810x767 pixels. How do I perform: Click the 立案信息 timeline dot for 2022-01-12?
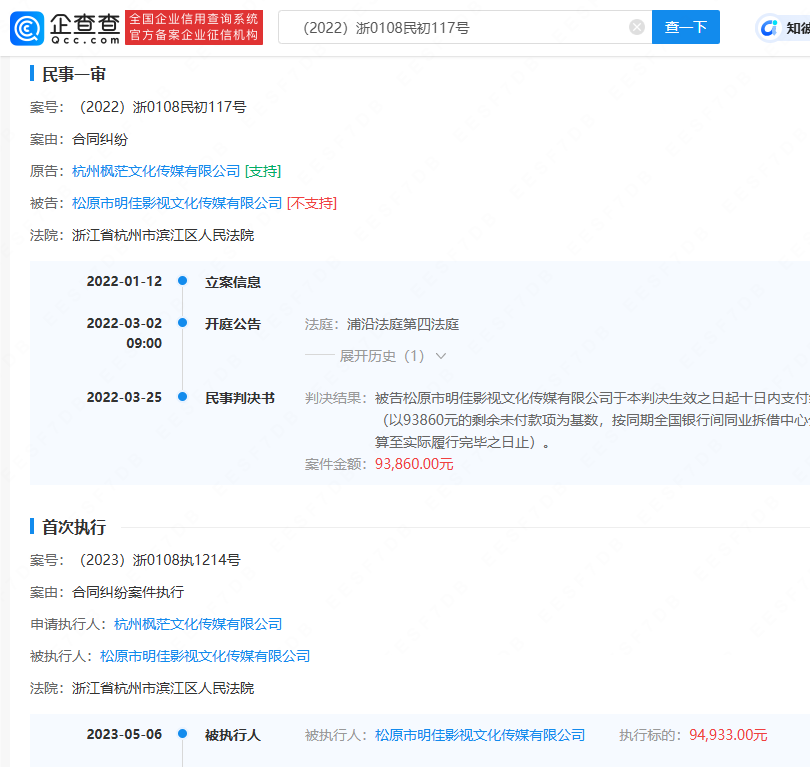coord(182,280)
